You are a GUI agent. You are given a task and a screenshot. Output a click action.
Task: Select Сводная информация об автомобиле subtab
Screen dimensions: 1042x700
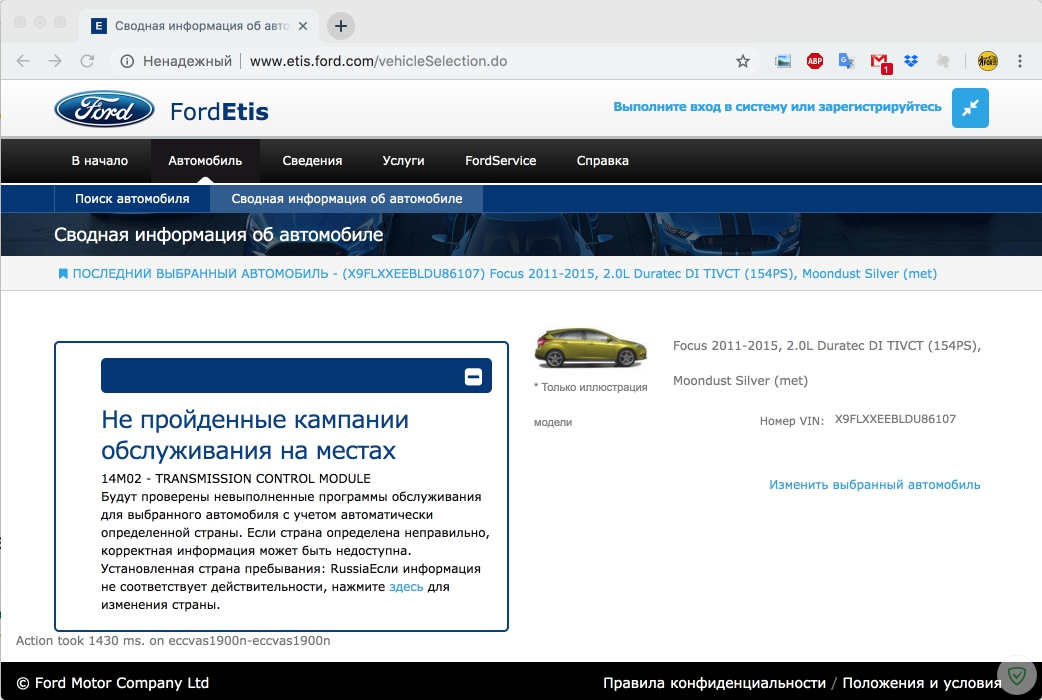tap(347, 199)
